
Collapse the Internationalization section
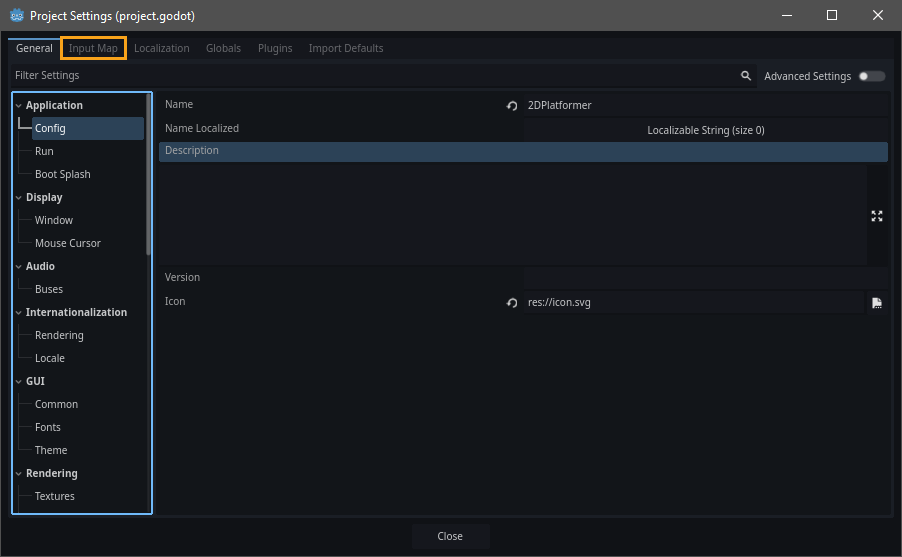coord(18,313)
